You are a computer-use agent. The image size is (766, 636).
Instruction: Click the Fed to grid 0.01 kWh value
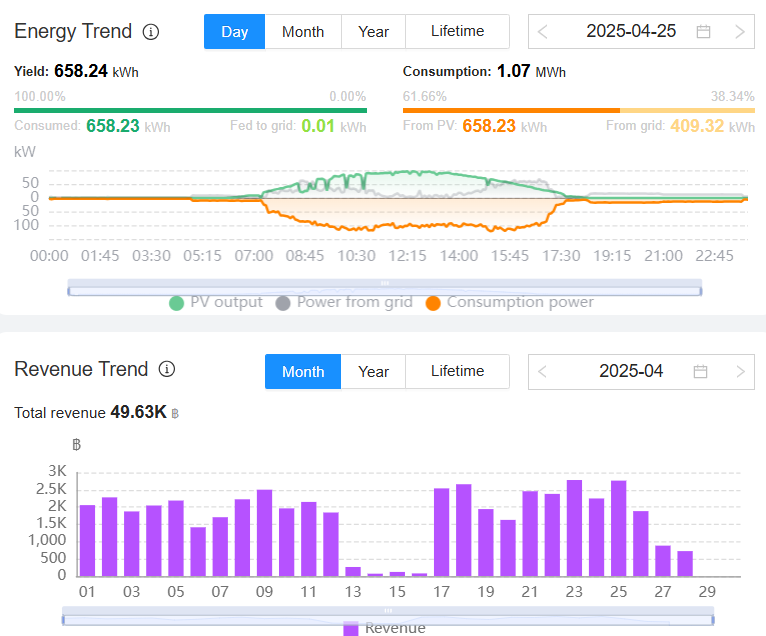click(334, 126)
